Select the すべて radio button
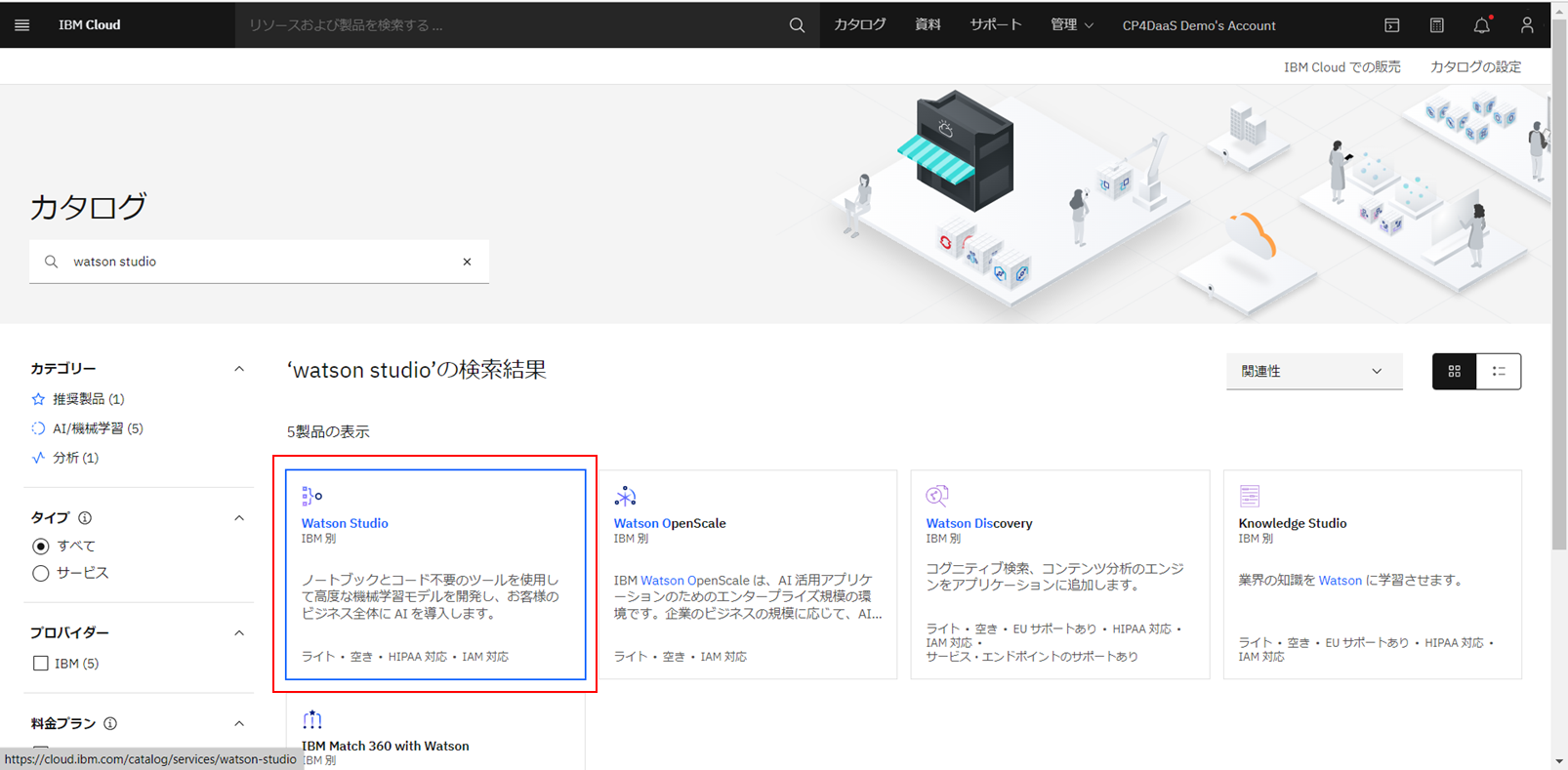 [x=40, y=547]
